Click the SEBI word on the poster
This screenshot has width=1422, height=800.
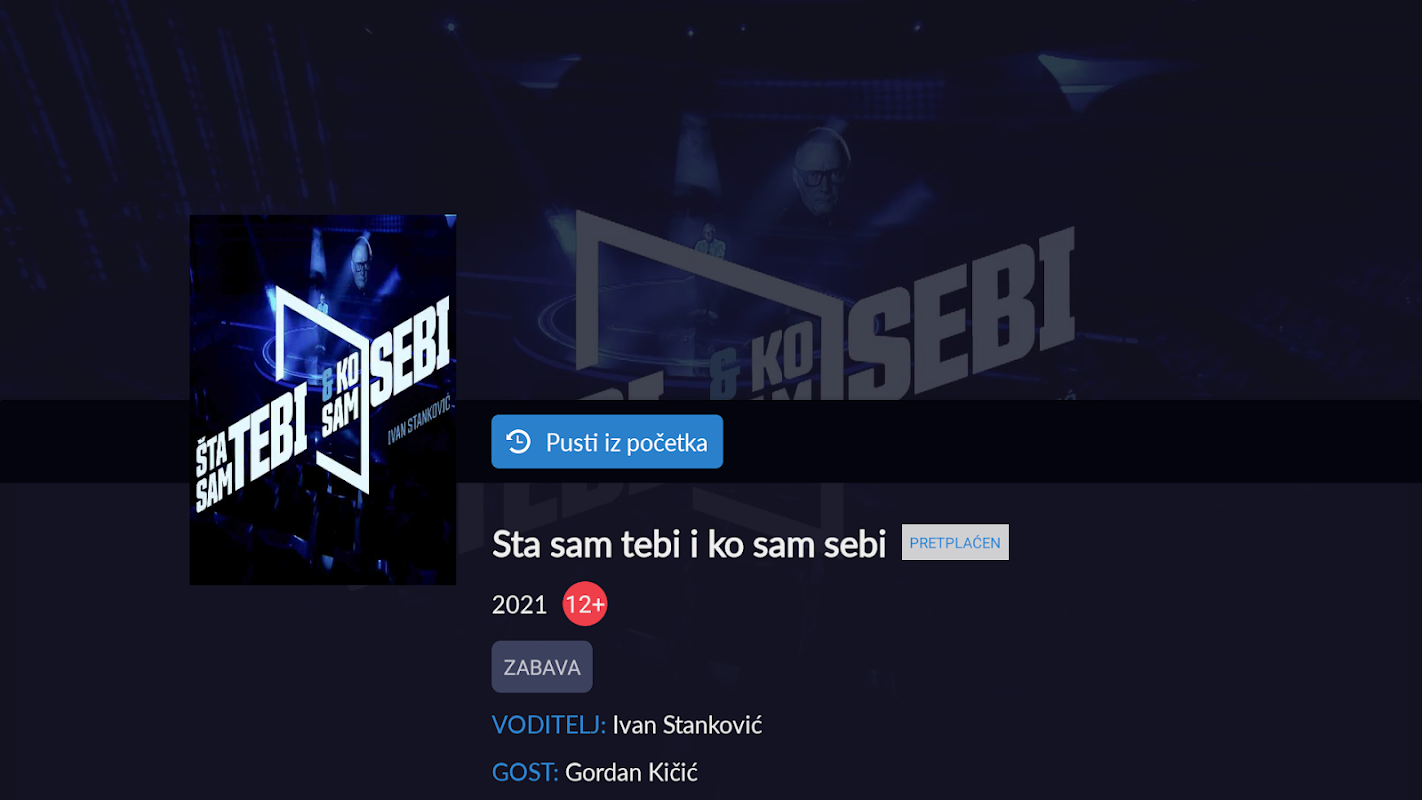point(410,350)
